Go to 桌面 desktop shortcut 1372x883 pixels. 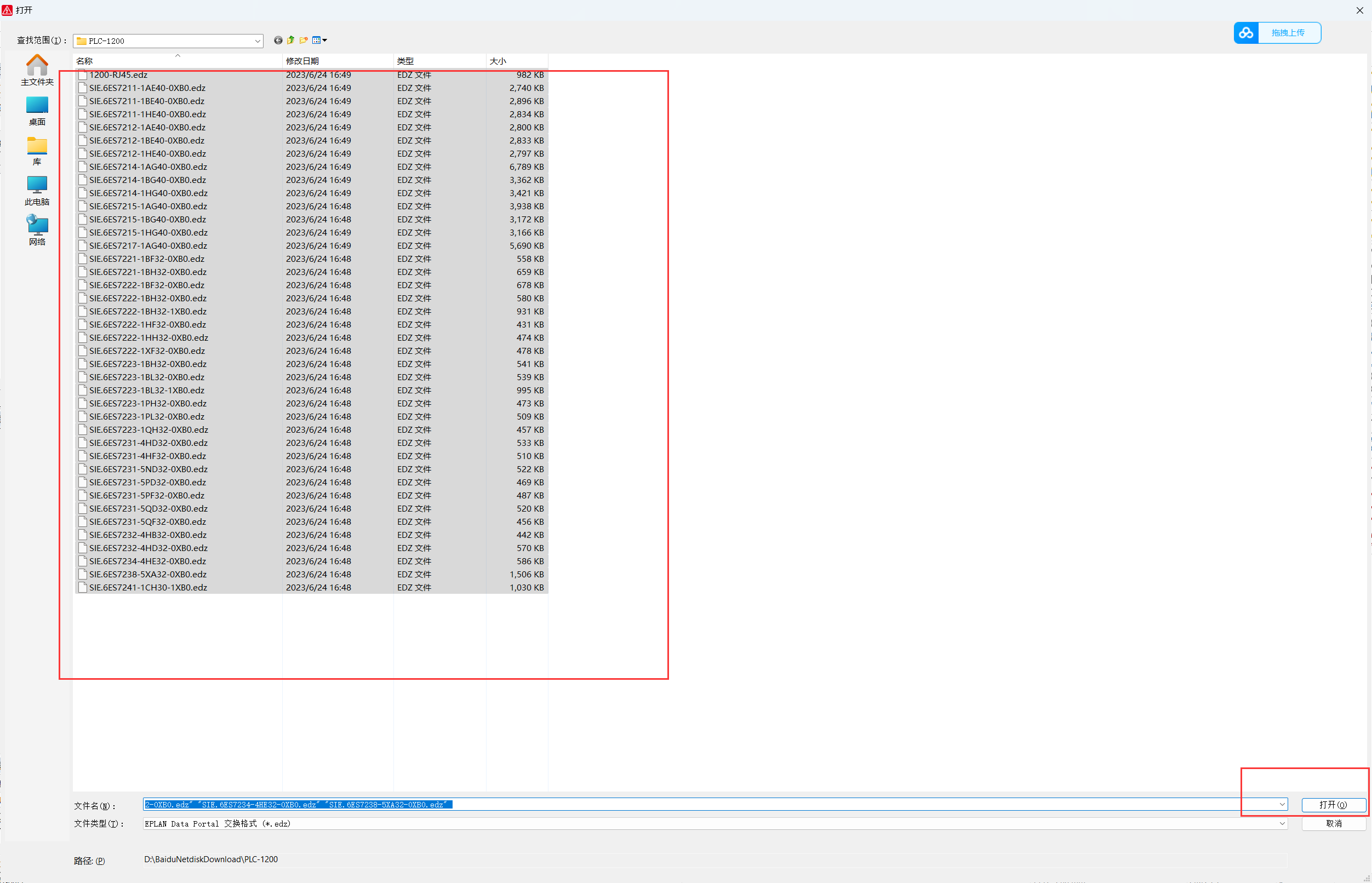(x=37, y=111)
